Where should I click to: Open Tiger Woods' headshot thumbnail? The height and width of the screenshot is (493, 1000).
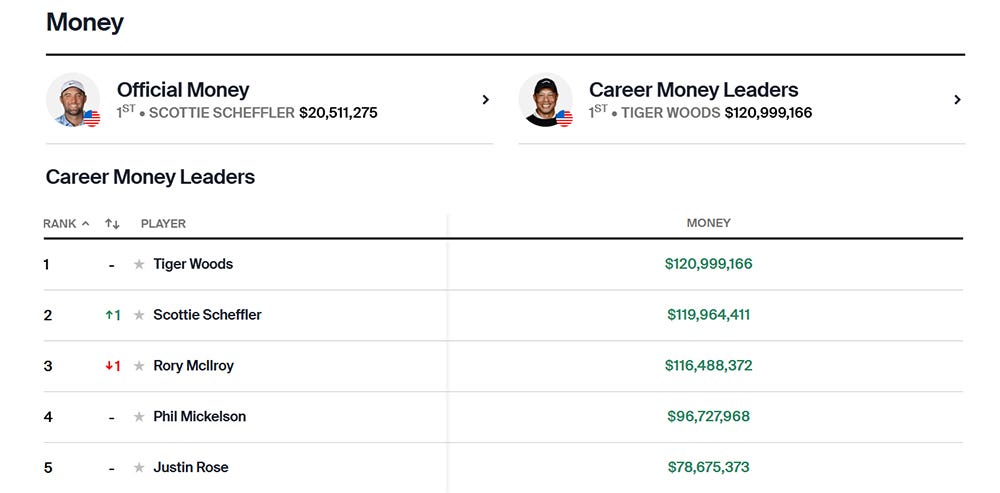coord(545,99)
